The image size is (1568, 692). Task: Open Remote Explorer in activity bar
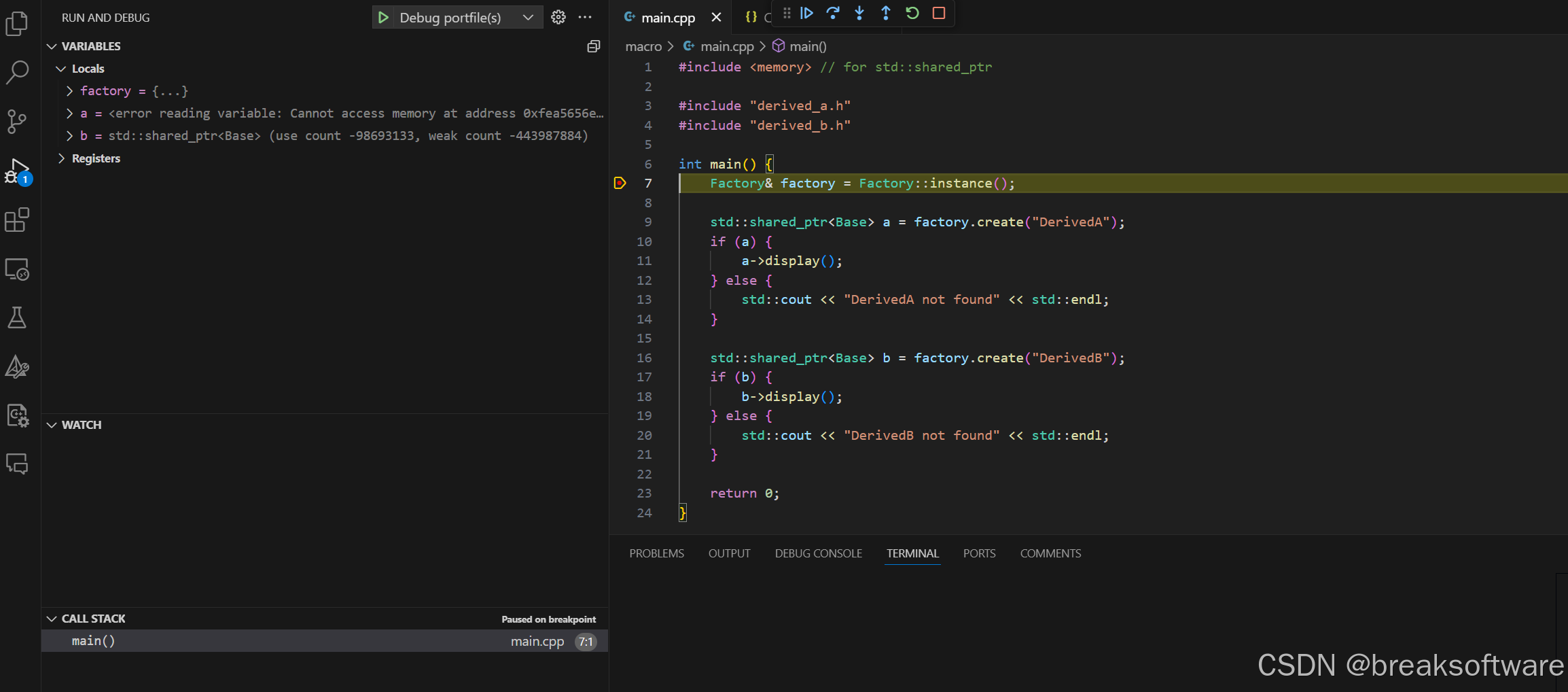pos(17,269)
